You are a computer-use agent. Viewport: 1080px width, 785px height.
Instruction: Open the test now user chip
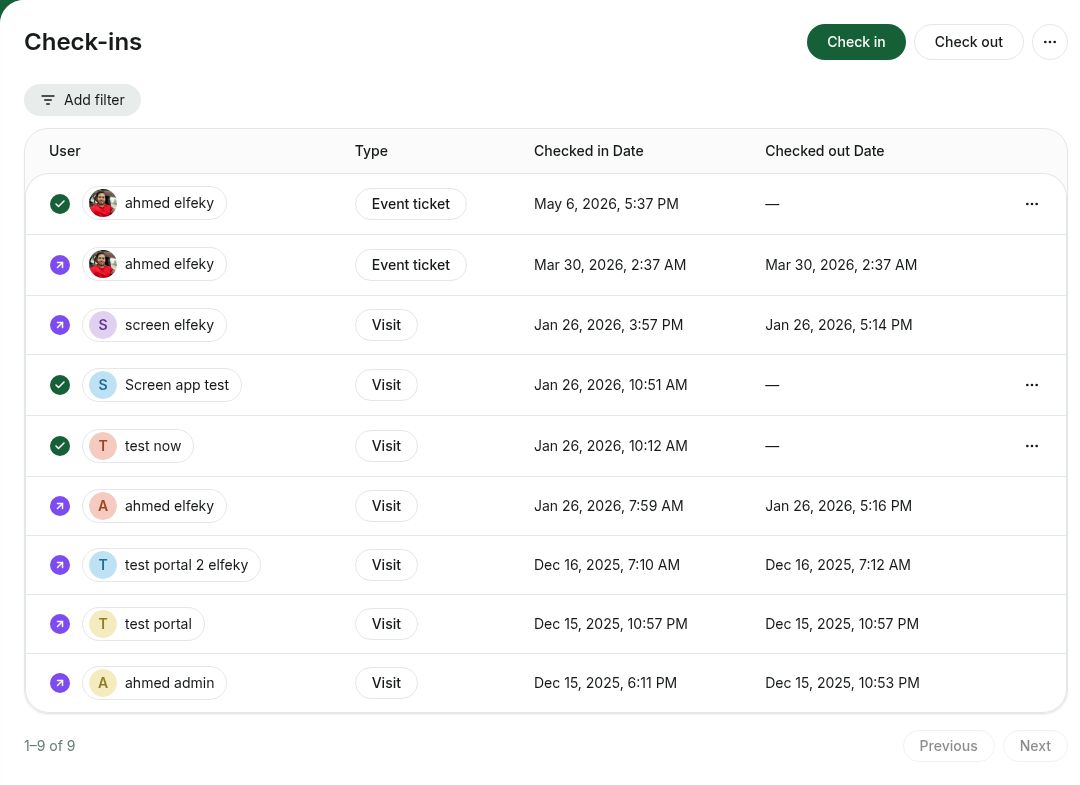pos(138,446)
